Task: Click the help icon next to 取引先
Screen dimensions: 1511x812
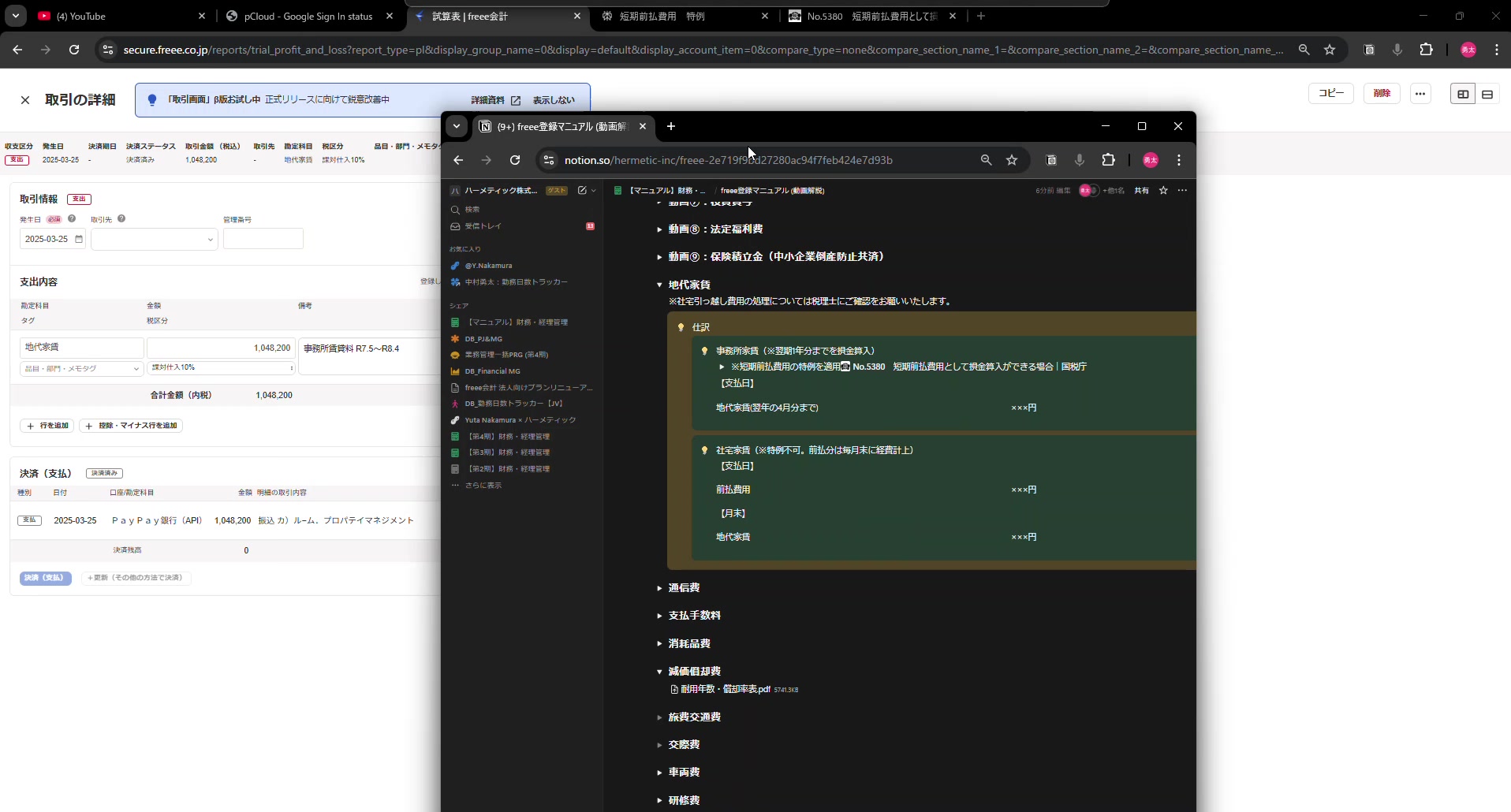Action: point(121,219)
